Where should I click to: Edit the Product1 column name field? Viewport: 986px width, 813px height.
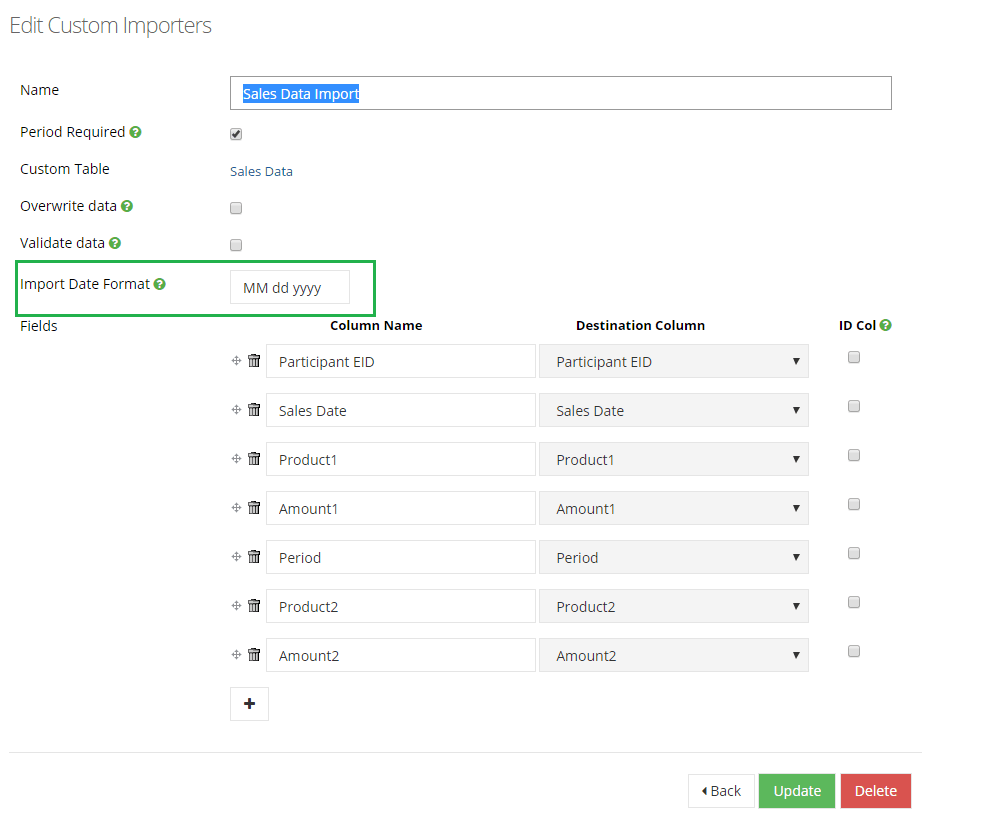point(401,459)
